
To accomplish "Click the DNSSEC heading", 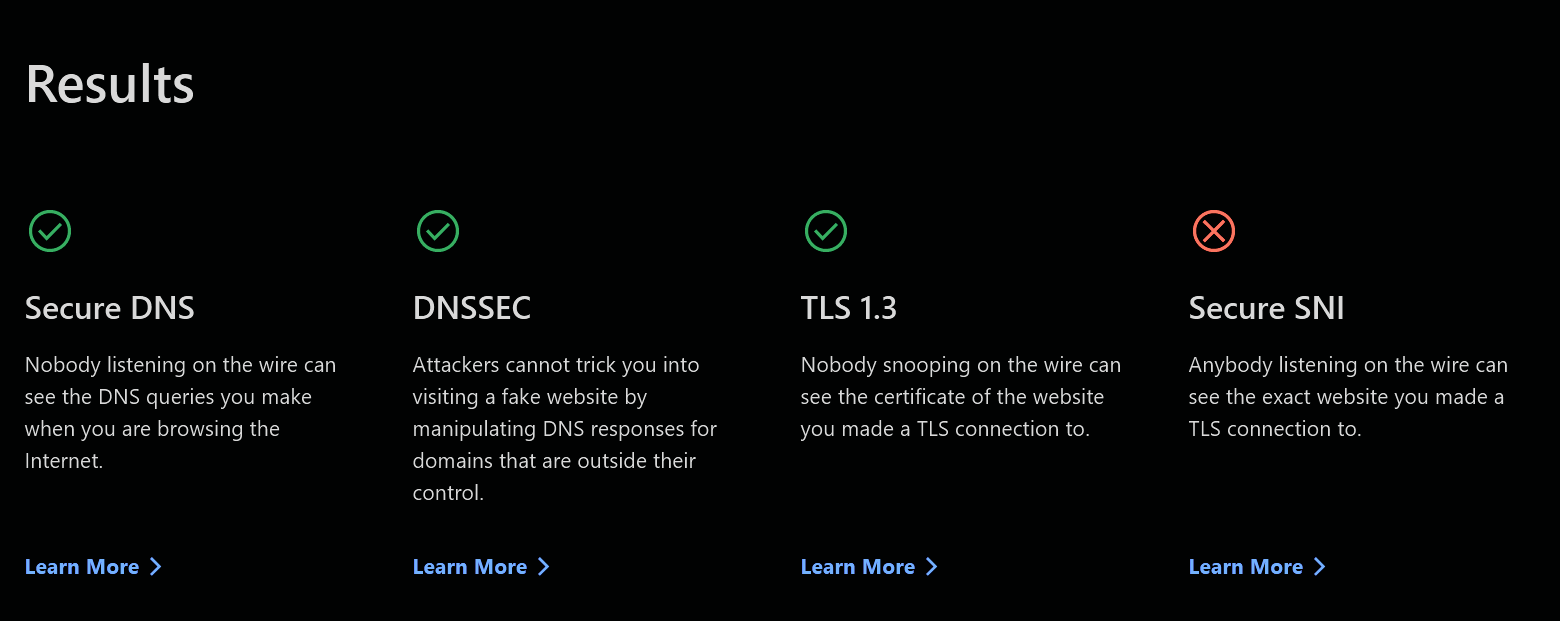I will click(x=472, y=308).
